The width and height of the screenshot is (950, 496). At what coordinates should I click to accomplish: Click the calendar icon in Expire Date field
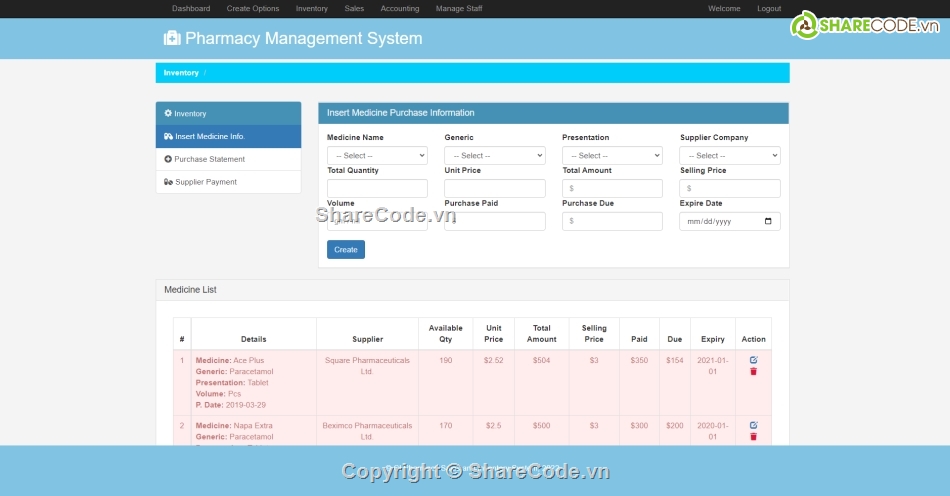[768, 221]
